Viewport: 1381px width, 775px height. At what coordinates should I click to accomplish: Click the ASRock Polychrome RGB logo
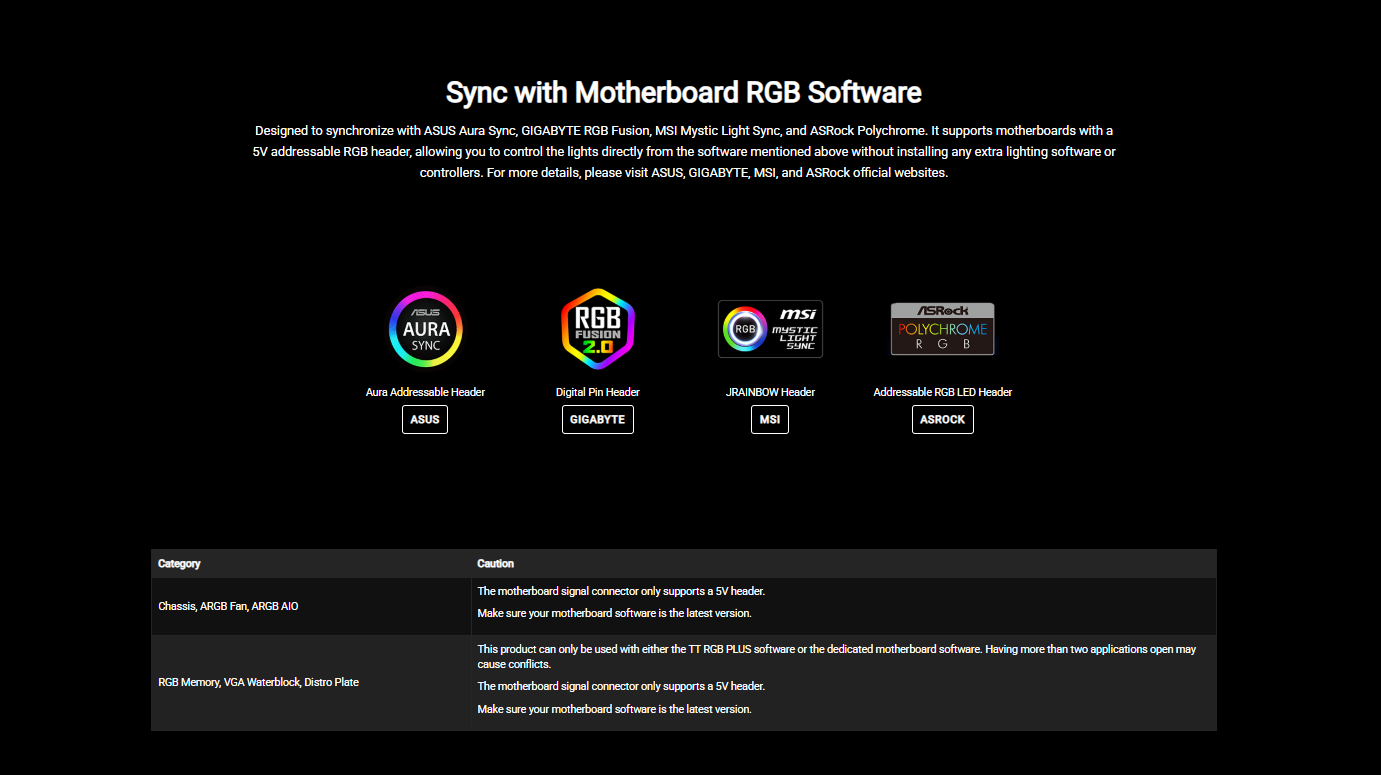(942, 329)
